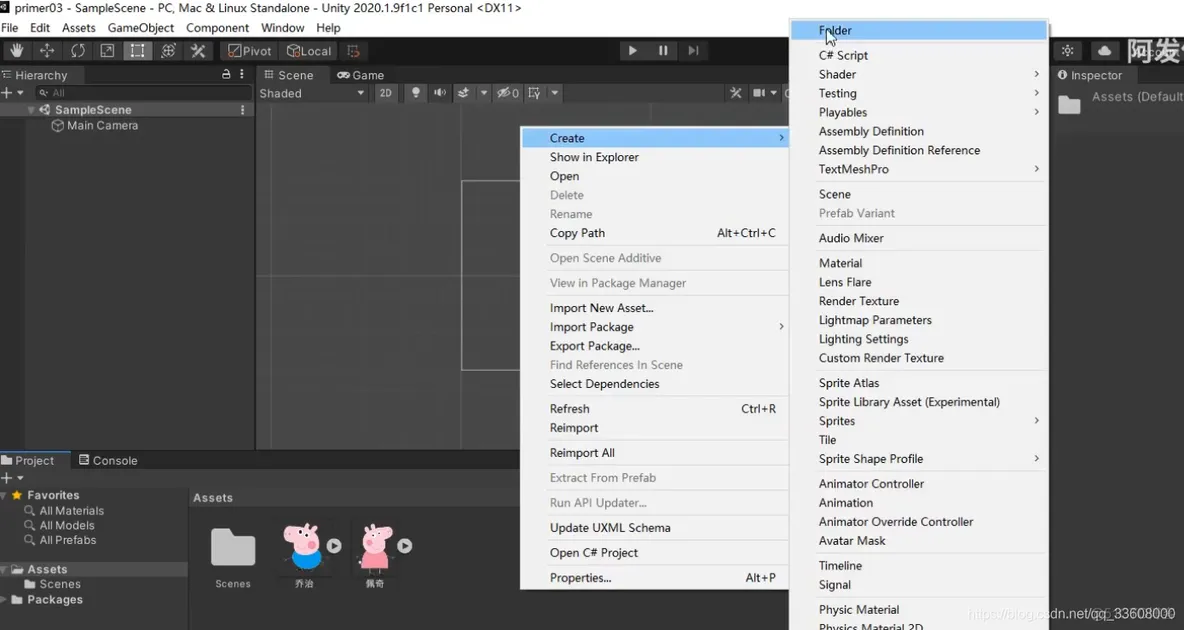The width and height of the screenshot is (1184, 630).
Task: Open grid settings dropdown arrow
Action: (555, 93)
